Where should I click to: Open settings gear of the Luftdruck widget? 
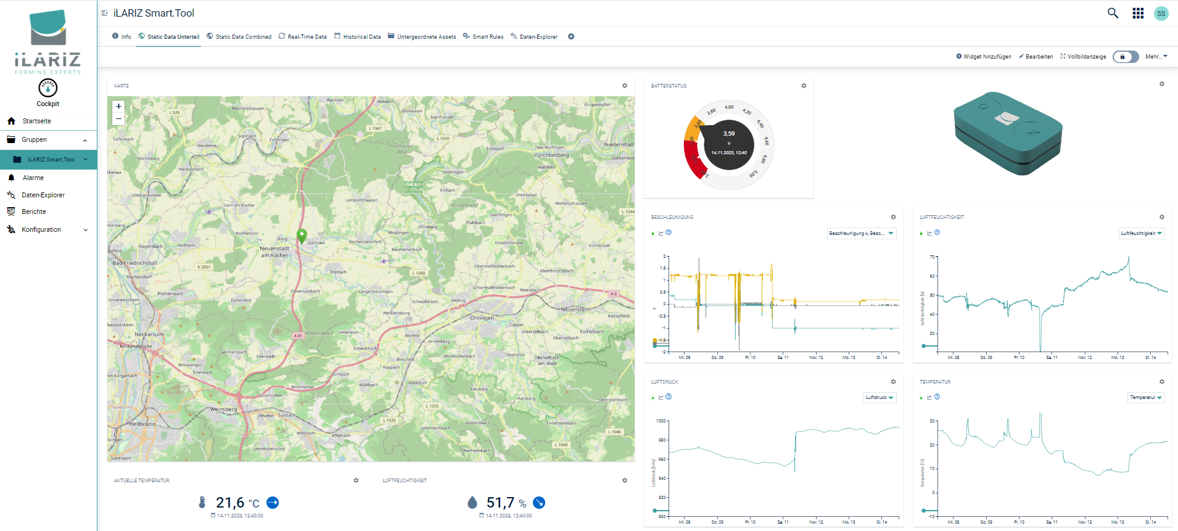[893, 382]
